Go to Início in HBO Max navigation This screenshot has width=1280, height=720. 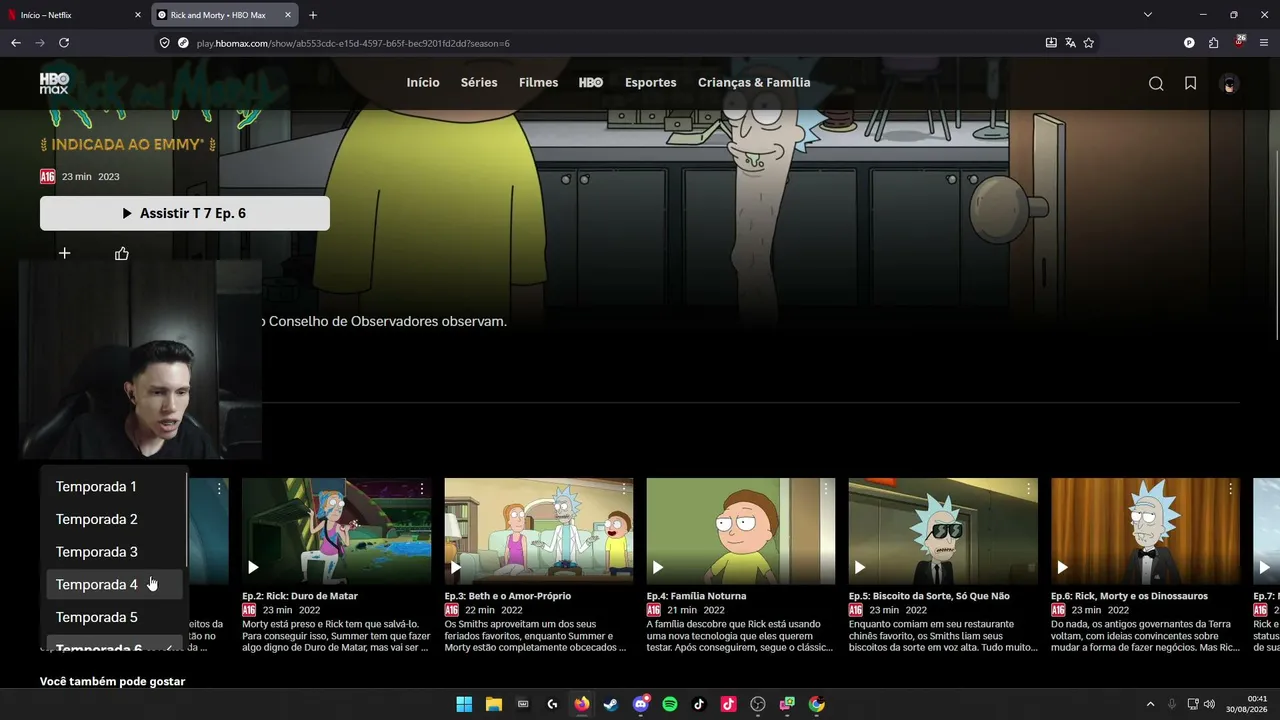click(423, 83)
